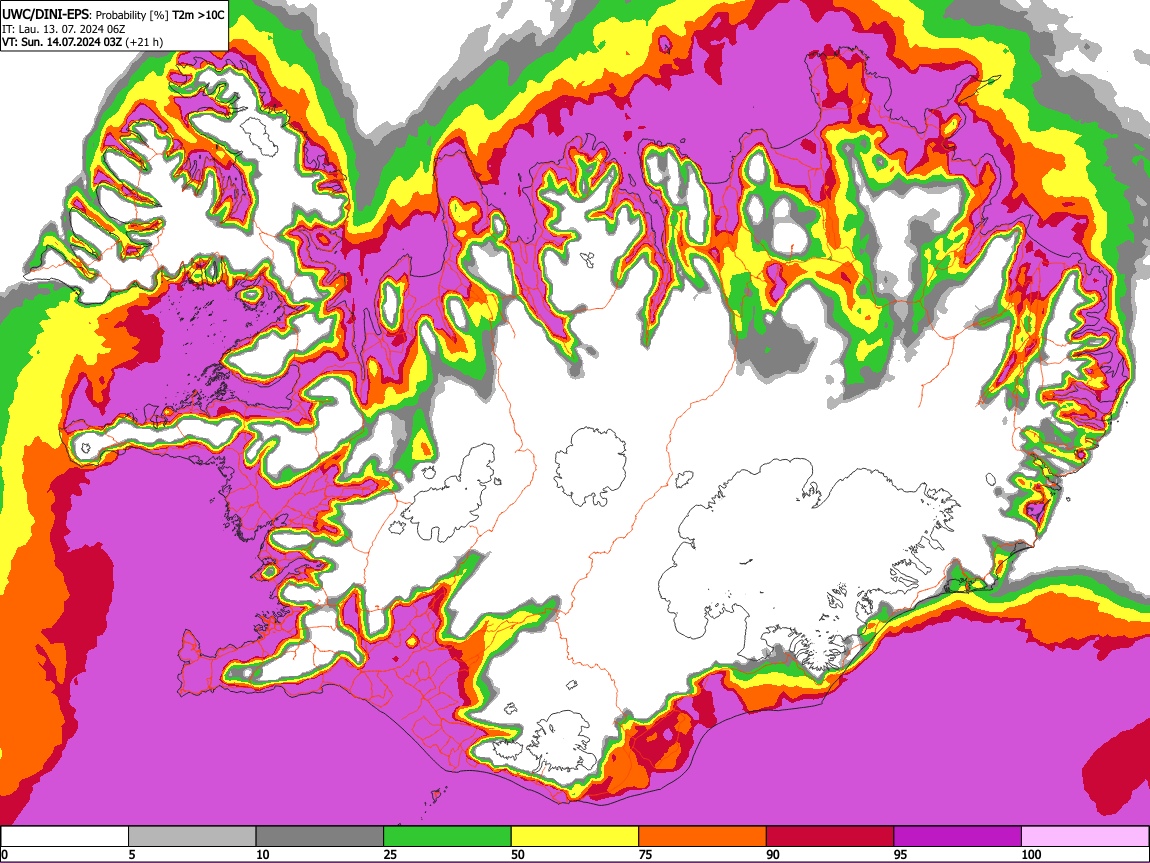Screen dimensions: 1150x863
Task: Pick the crimson 90–95% legend swatch
Action: click(830, 836)
